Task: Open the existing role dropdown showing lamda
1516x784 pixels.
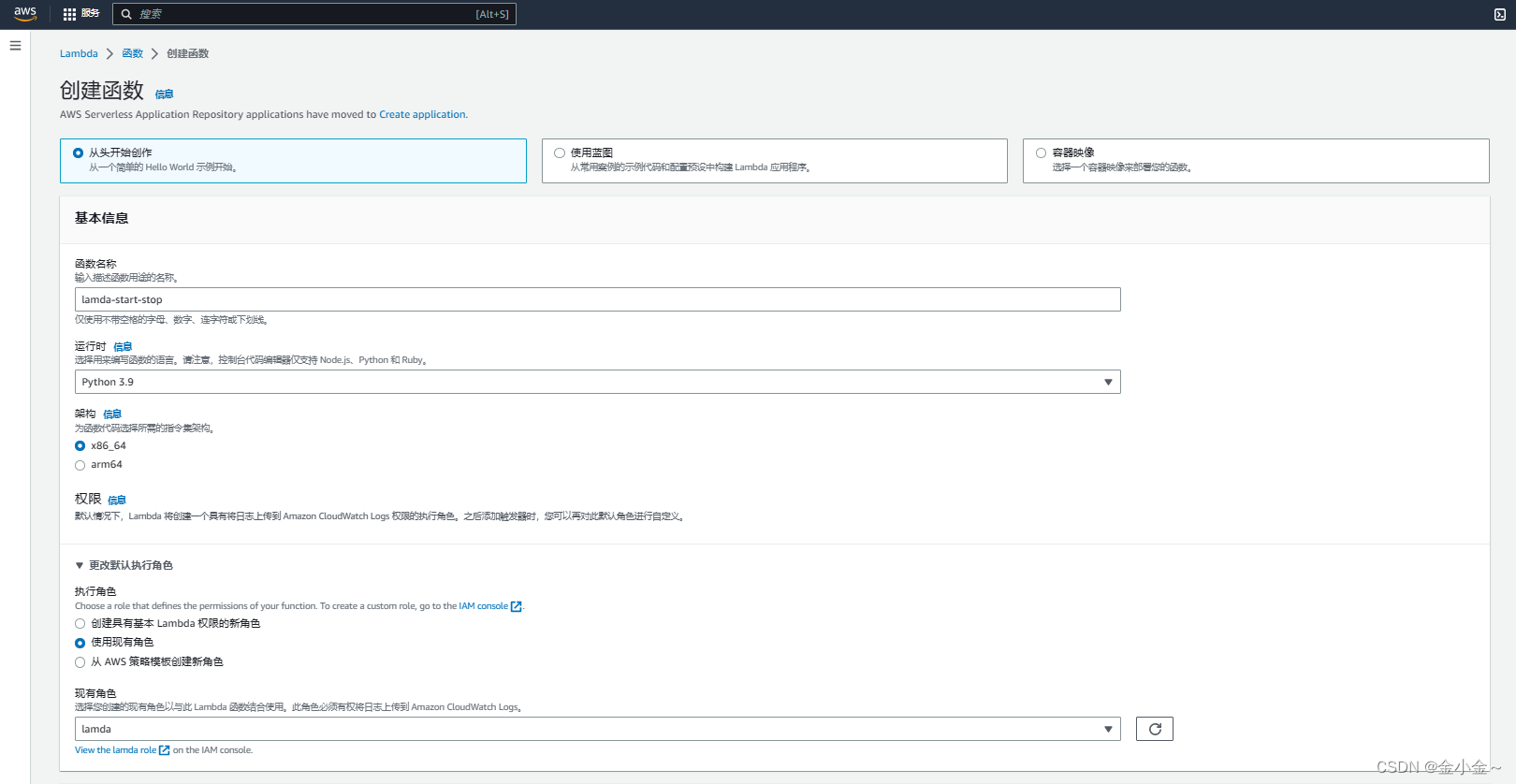Action: [598, 729]
